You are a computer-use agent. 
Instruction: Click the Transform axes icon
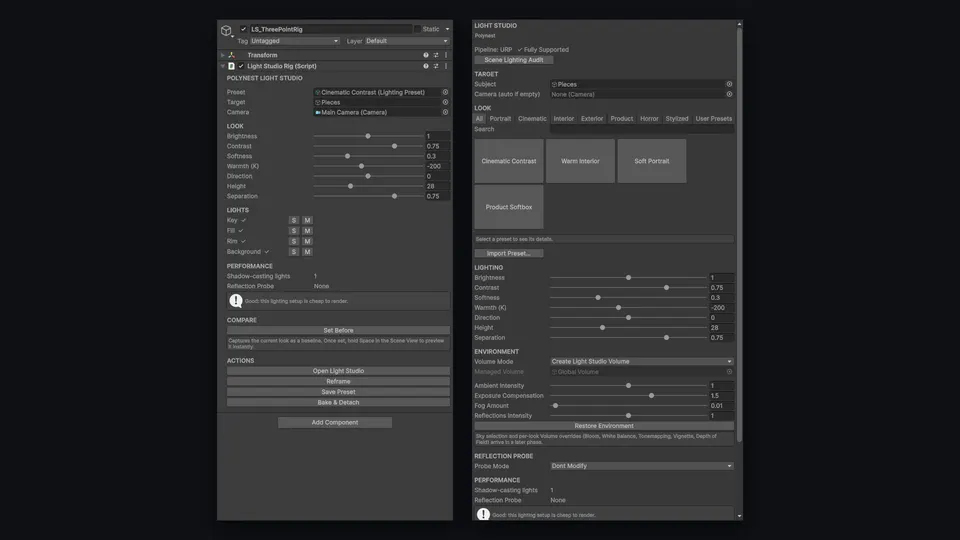pos(231,55)
